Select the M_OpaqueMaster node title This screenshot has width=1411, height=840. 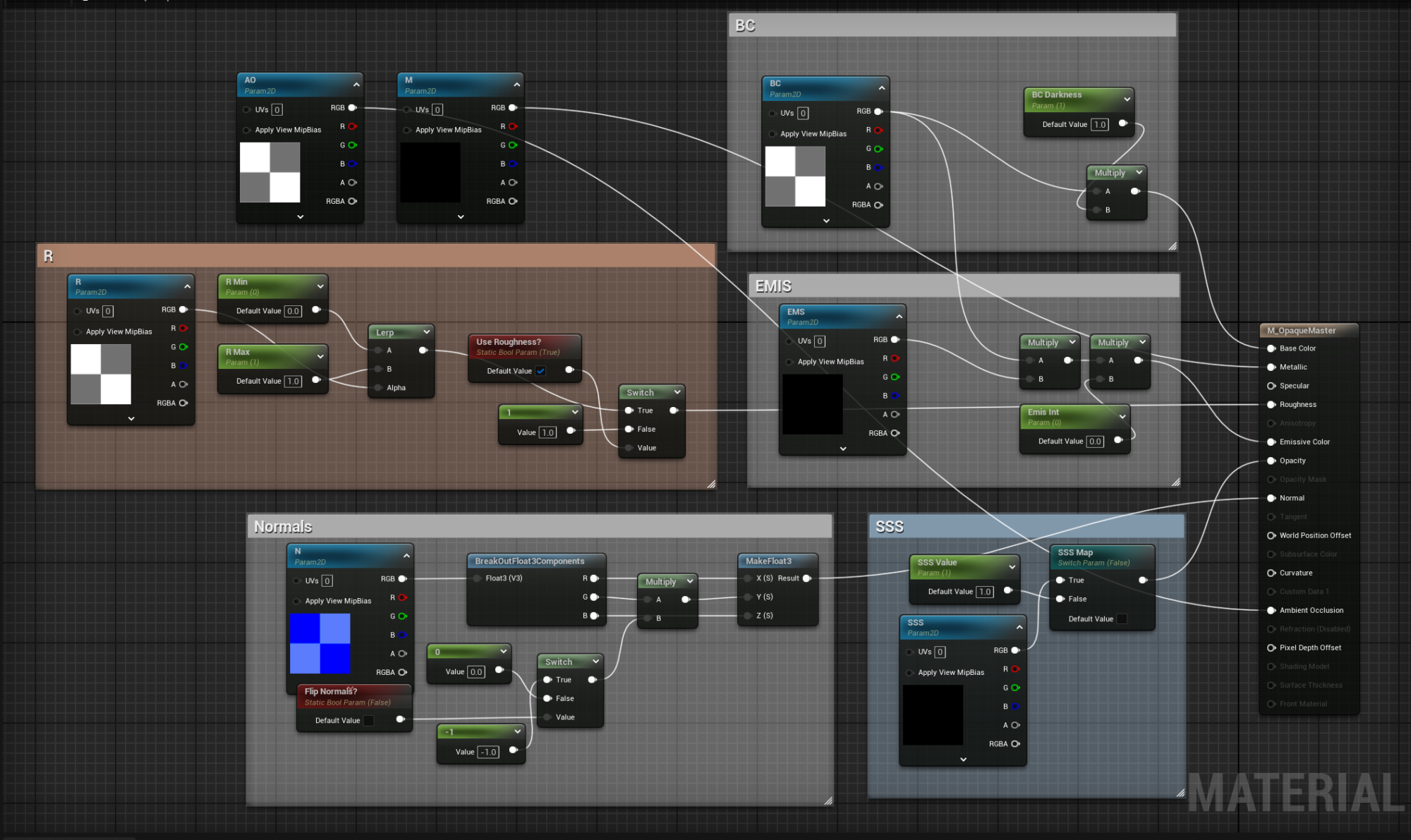pyautogui.click(x=1302, y=331)
